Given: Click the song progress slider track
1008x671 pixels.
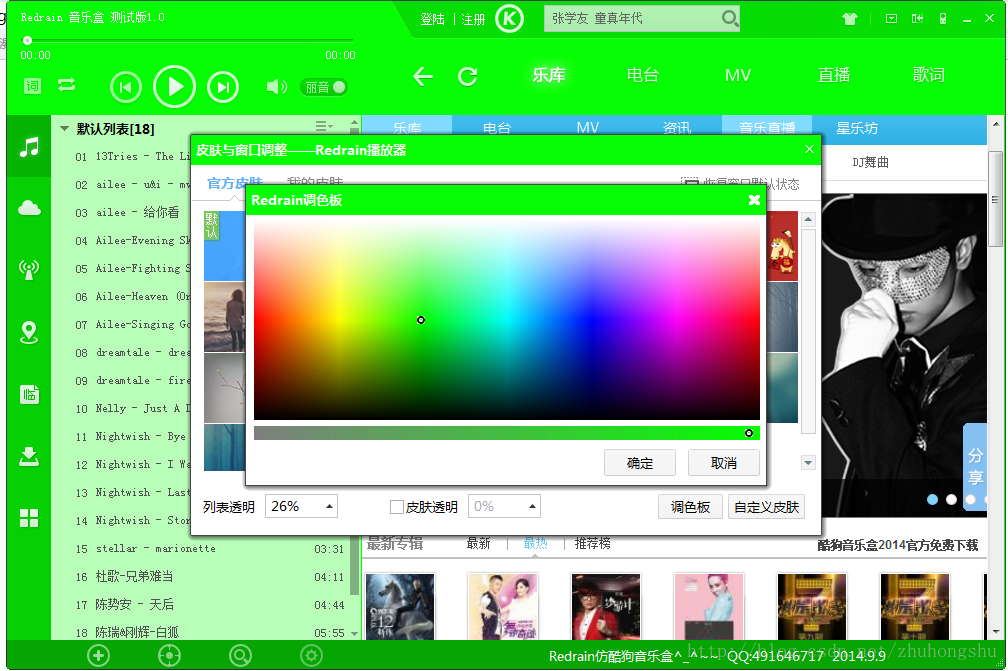Looking at the screenshot, I should click(186, 40).
